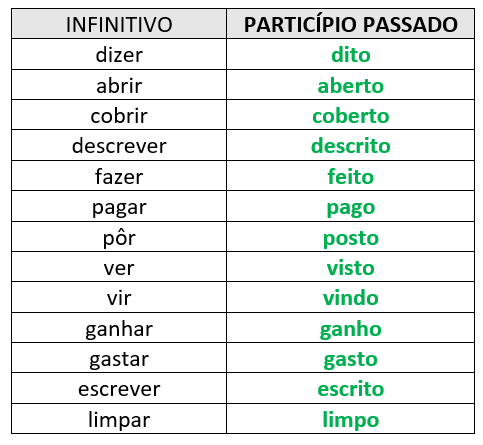Image resolution: width=483 pixels, height=445 pixels.
Task: Select the green word vindo
Action: pos(351,298)
